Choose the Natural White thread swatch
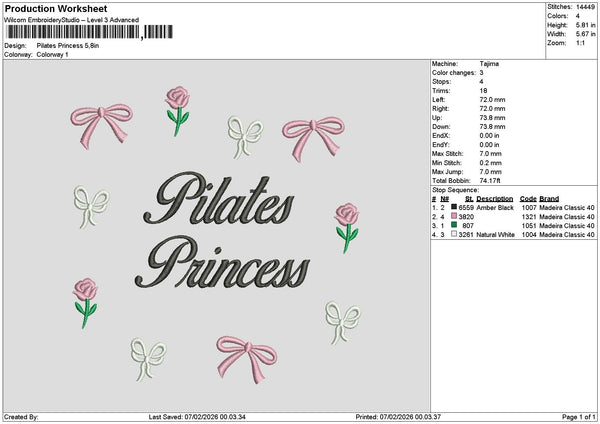This screenshot has height=424, width=600. point(455,234)
